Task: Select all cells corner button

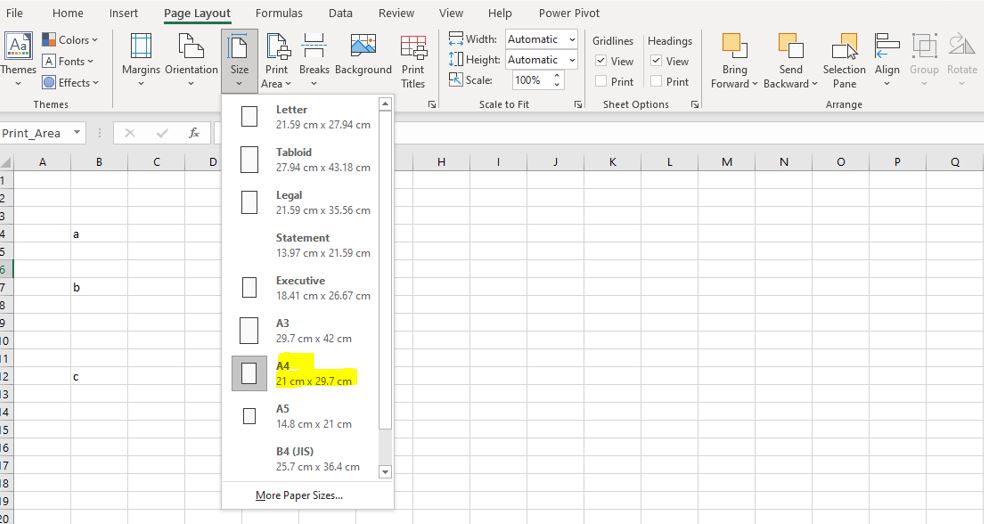Action: pos(6,162)
